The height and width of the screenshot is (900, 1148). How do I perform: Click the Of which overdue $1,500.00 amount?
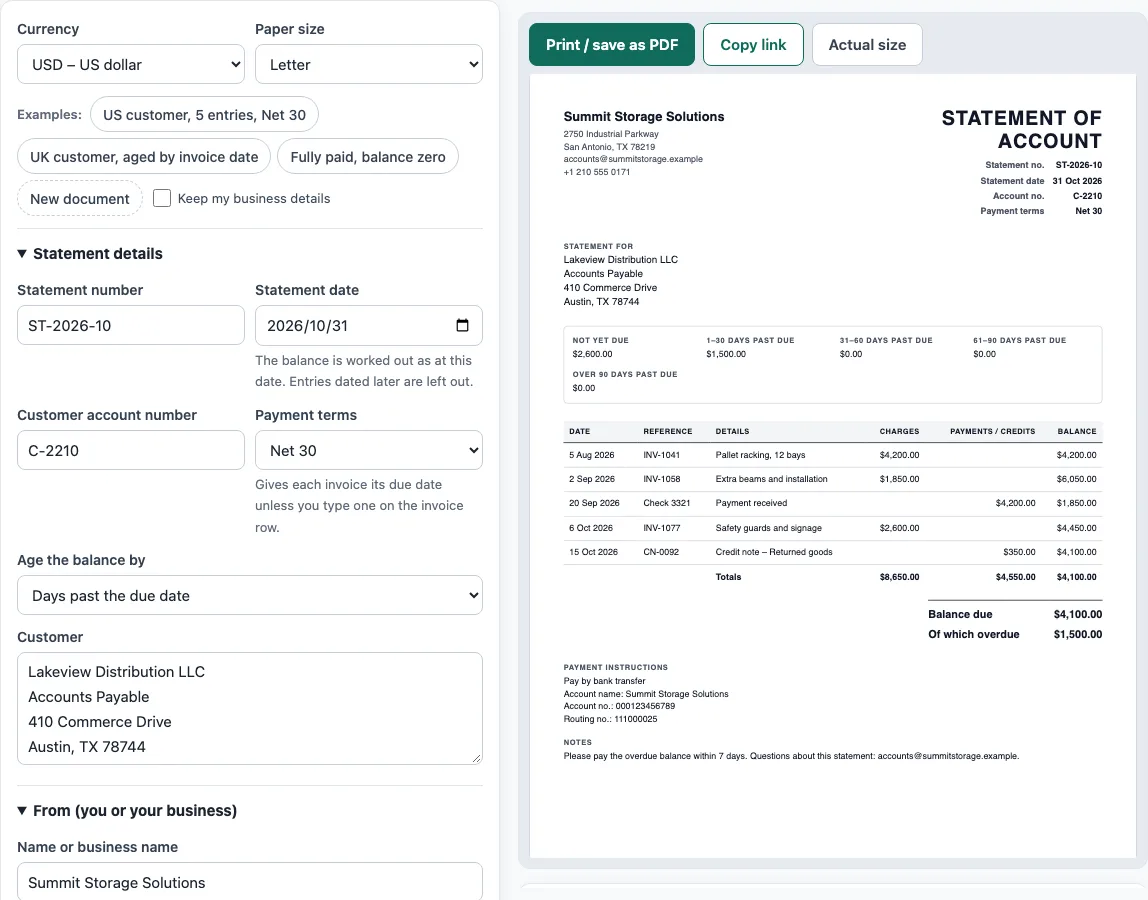click(x=1078, y=634)
